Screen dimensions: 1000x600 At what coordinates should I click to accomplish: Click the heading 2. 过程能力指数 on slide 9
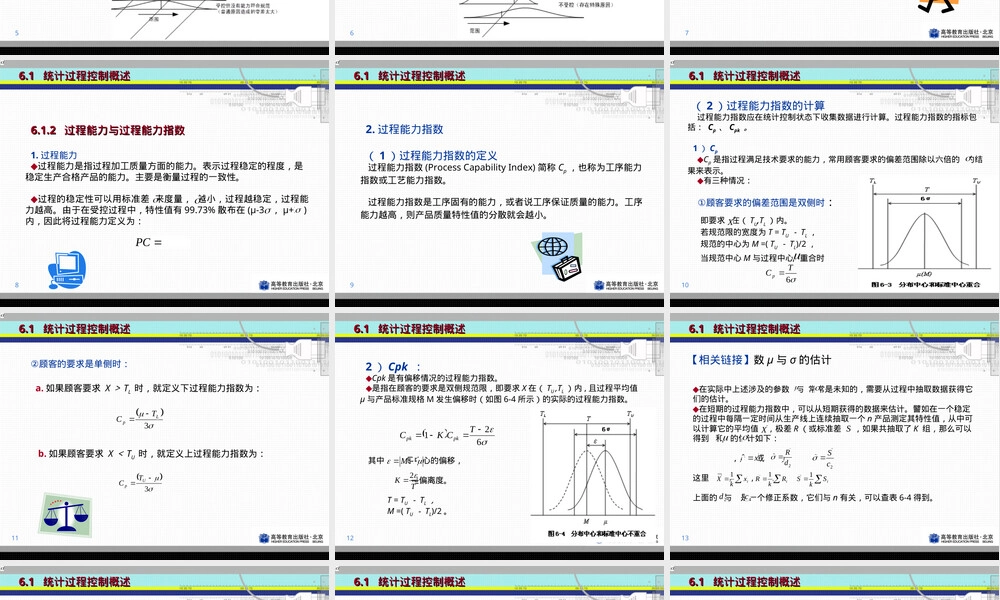point(404,129)
